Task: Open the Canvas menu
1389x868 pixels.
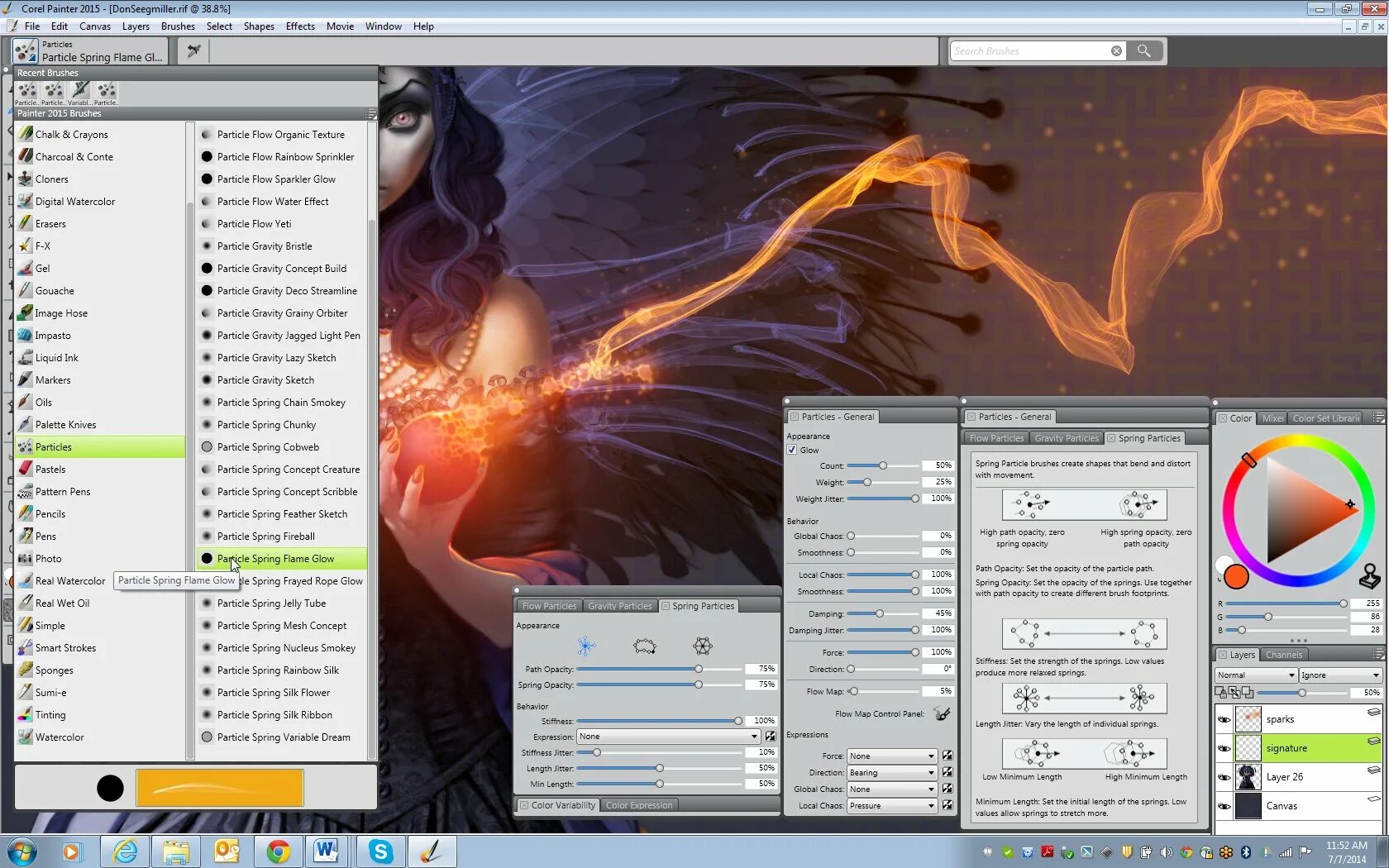Action: (95, 26)
